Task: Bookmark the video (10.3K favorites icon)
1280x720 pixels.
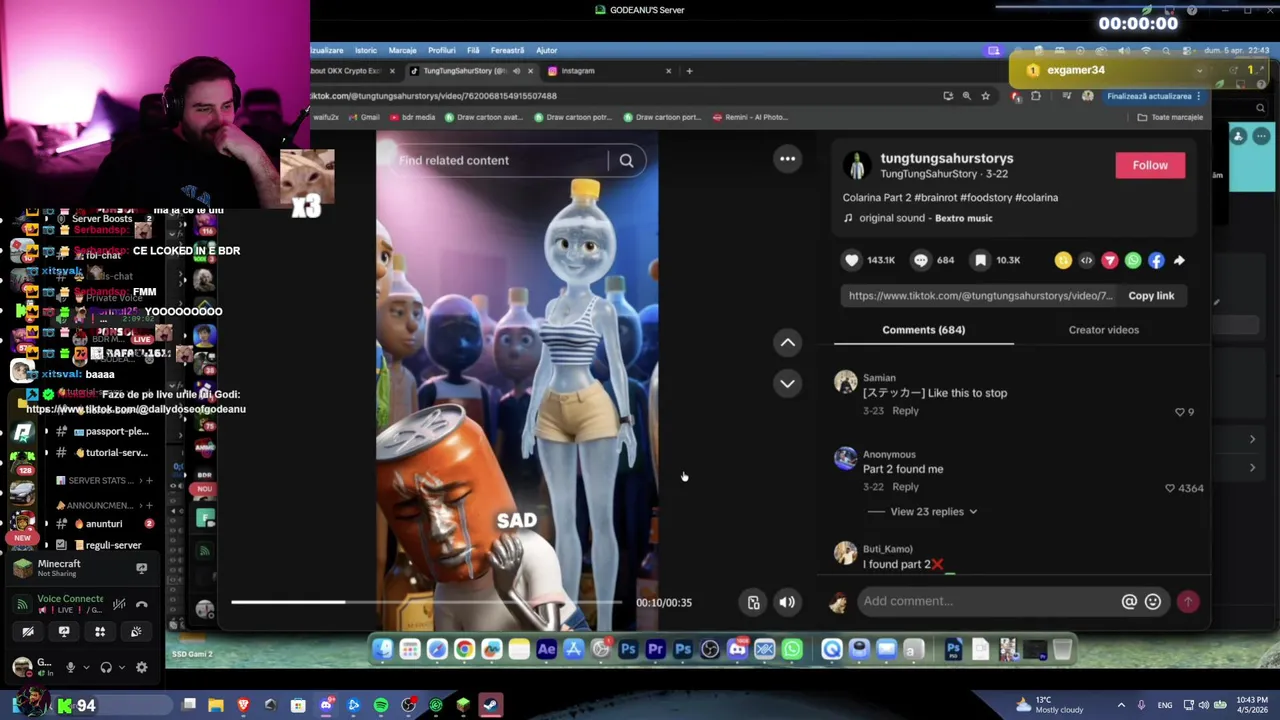Action: click(981, 260)
